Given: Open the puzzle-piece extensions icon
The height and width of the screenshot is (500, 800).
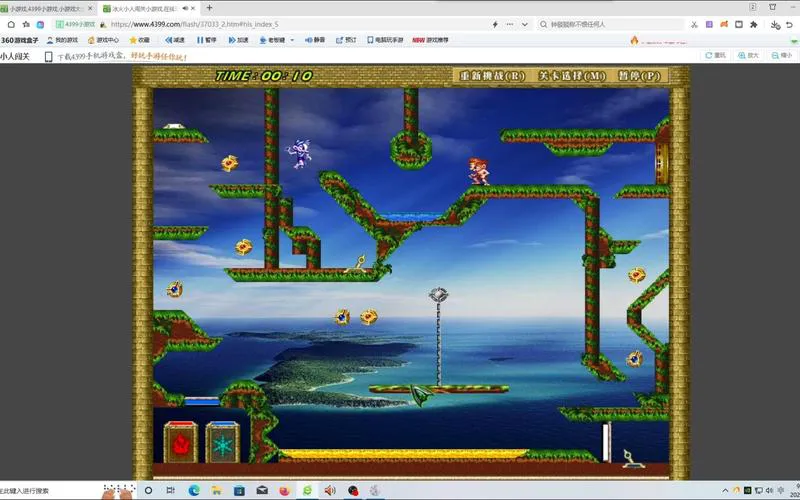Looking at the screenshot, I should pyautogui.click(x=754, y=24).
